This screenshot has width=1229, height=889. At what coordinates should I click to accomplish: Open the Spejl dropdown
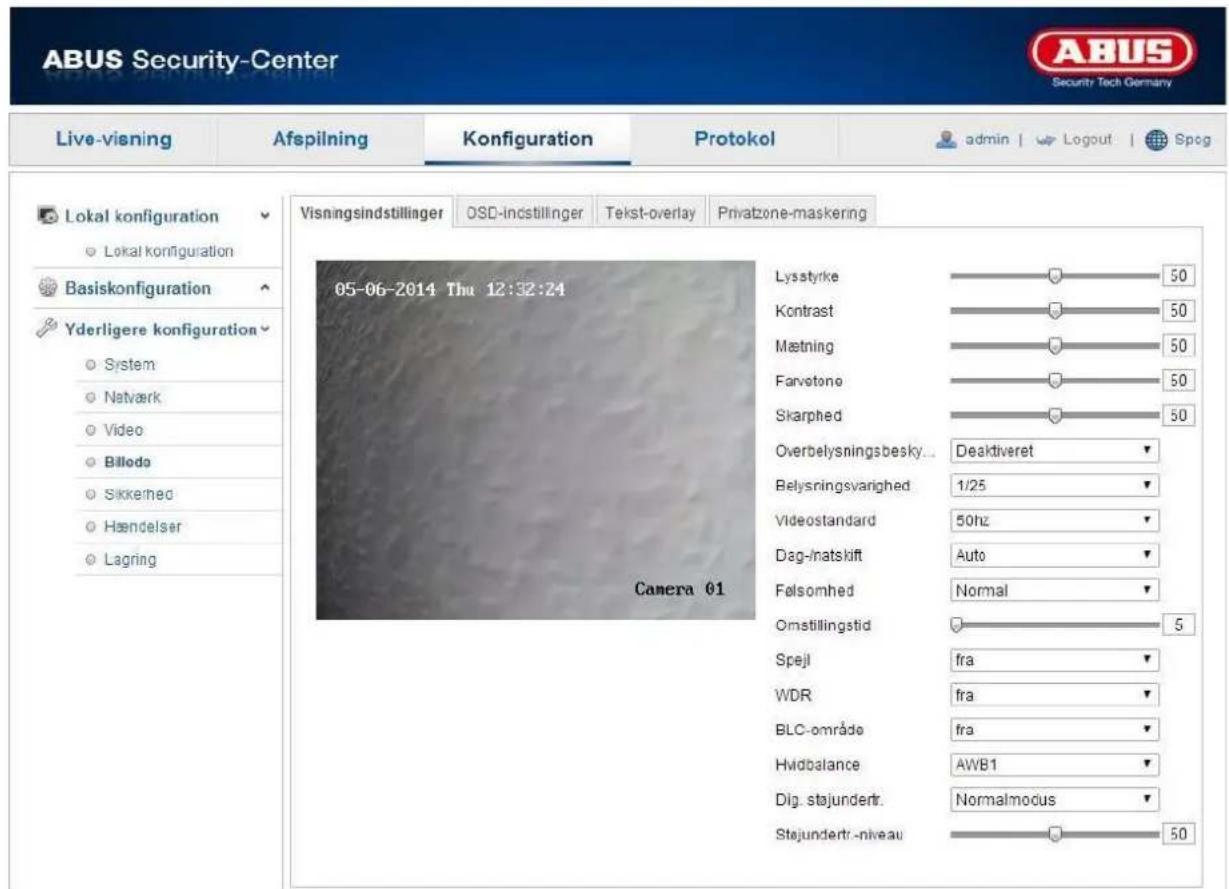click(1053, 660)
